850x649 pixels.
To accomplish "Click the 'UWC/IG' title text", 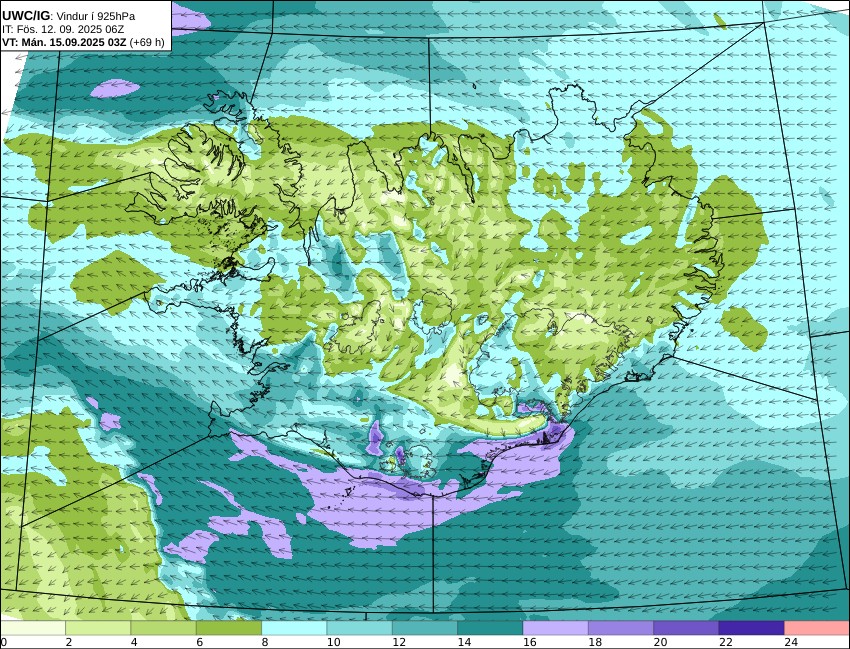I will [25, 16].
